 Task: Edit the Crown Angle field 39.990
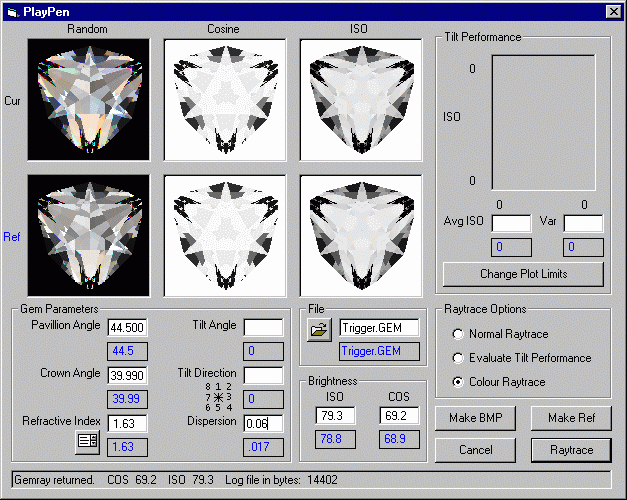(127, 375)
